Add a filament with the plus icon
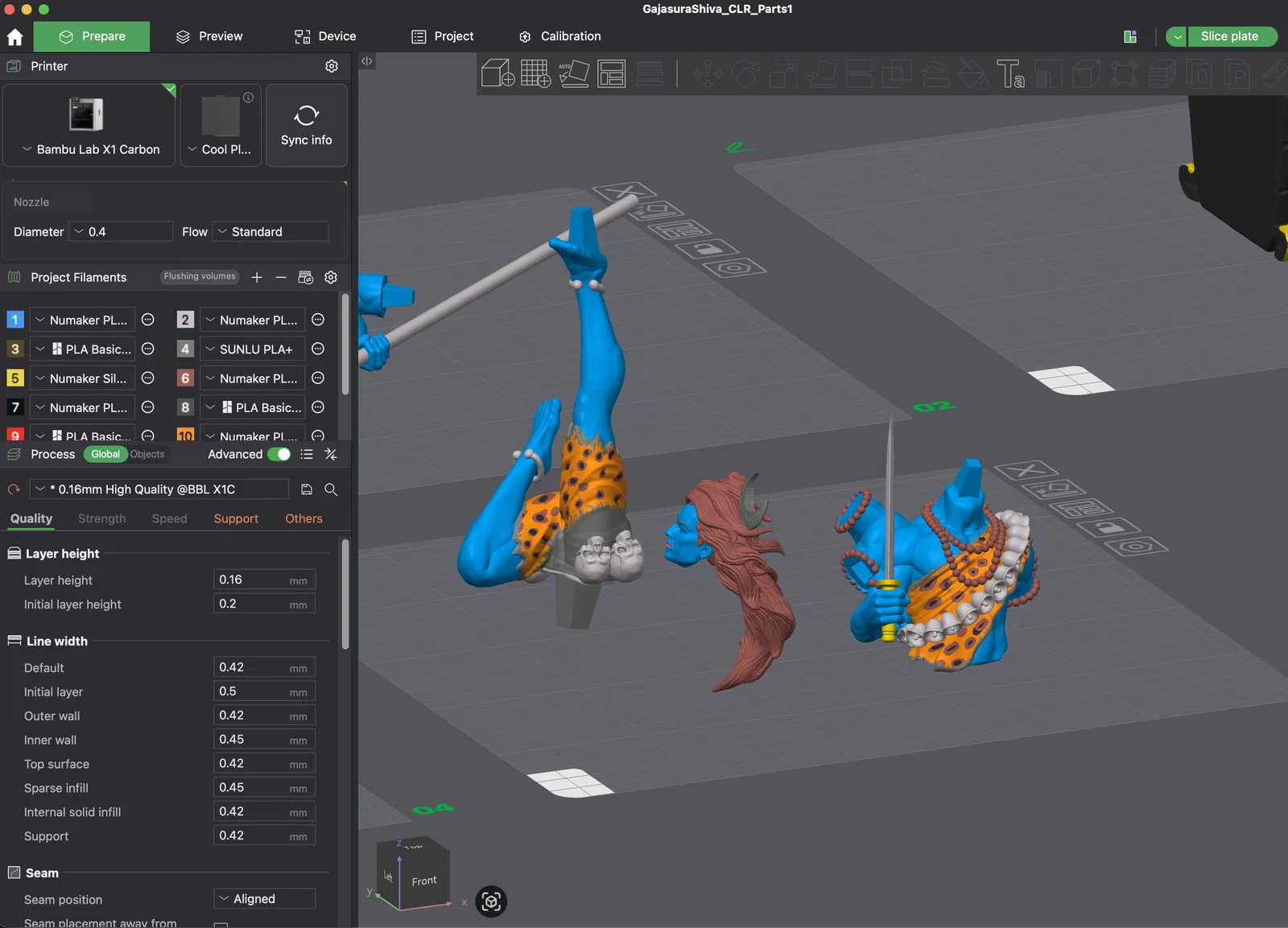Screen dimensions: 1288x928 (x=257, y=277)
